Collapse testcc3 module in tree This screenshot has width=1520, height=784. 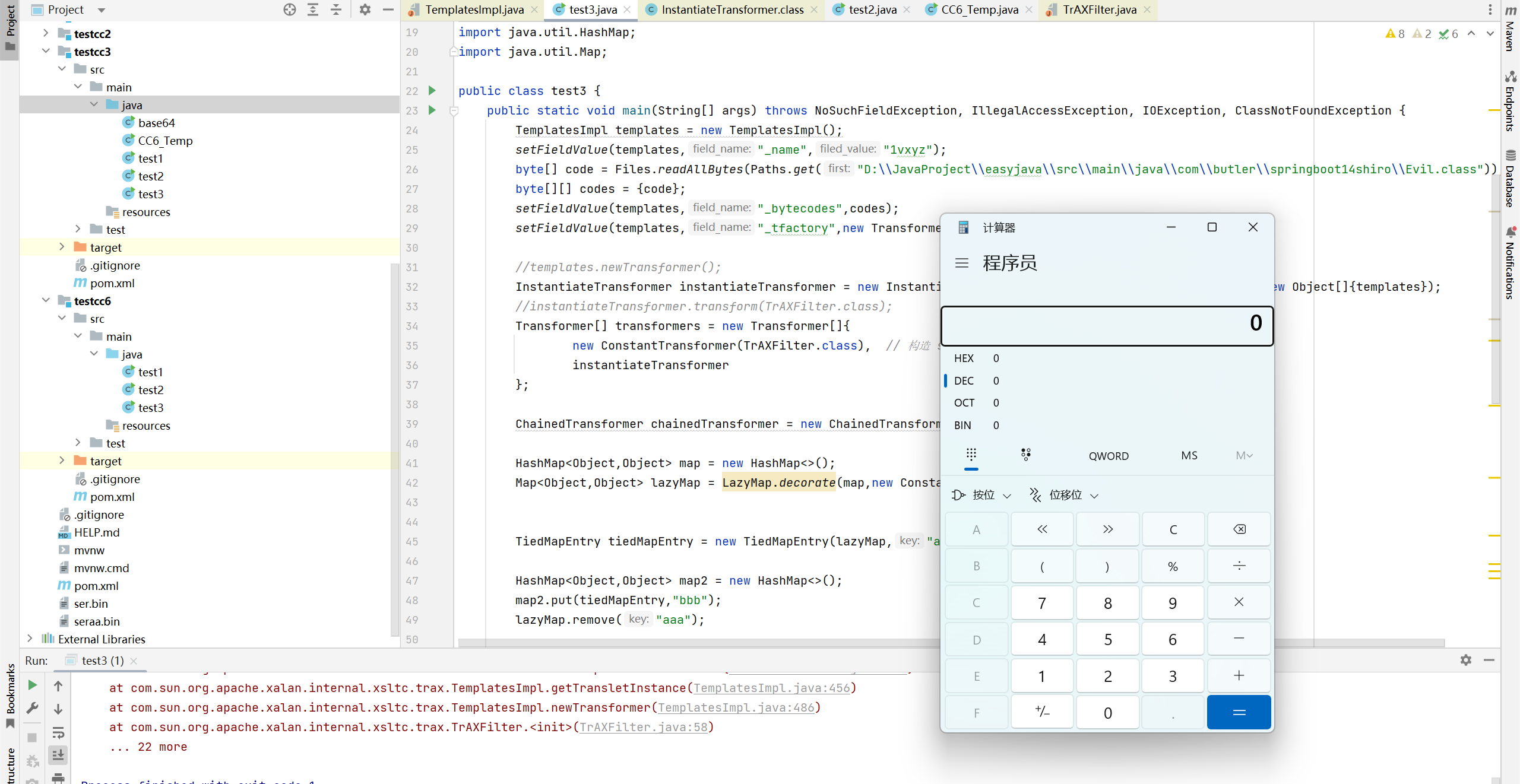[x=46, y=51]
